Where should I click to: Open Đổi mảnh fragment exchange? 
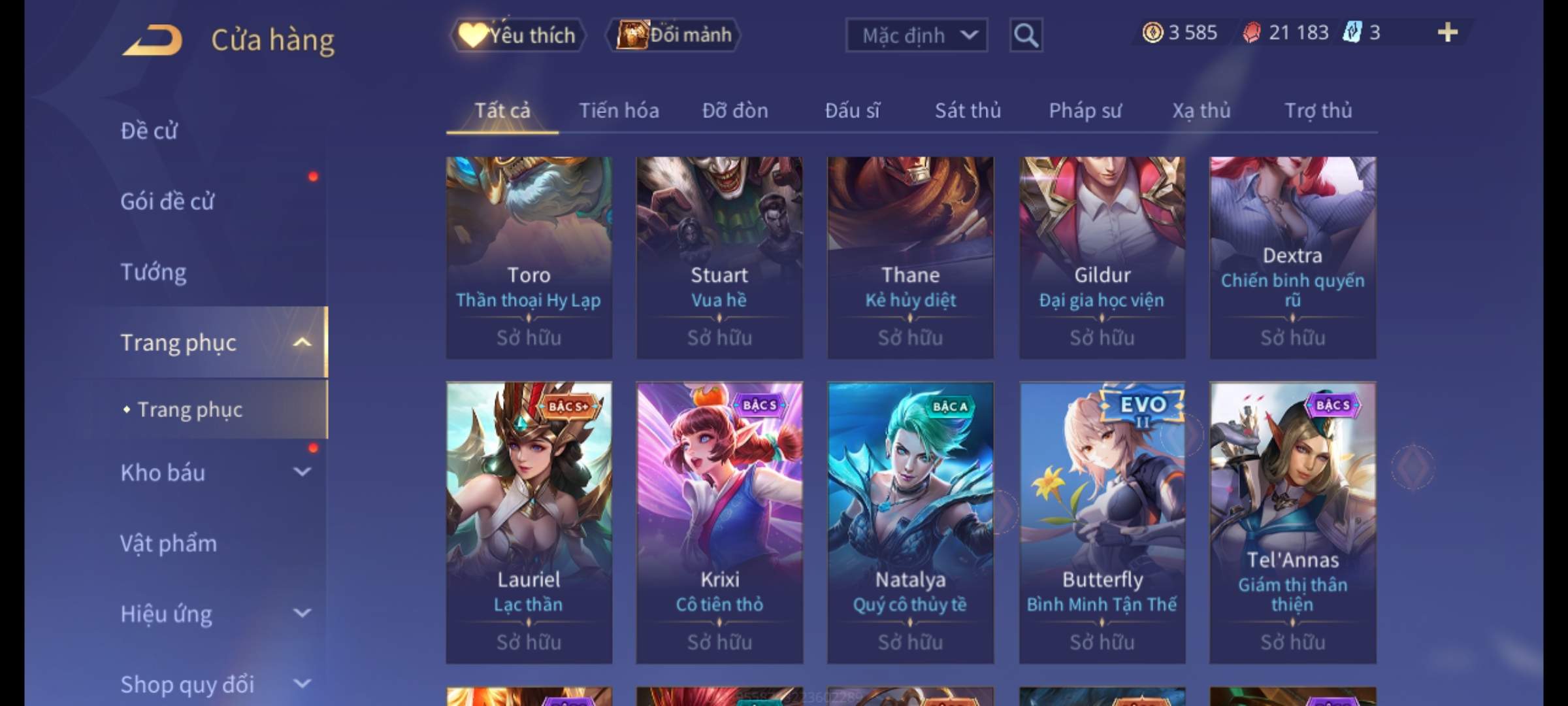tap(674, 35)
